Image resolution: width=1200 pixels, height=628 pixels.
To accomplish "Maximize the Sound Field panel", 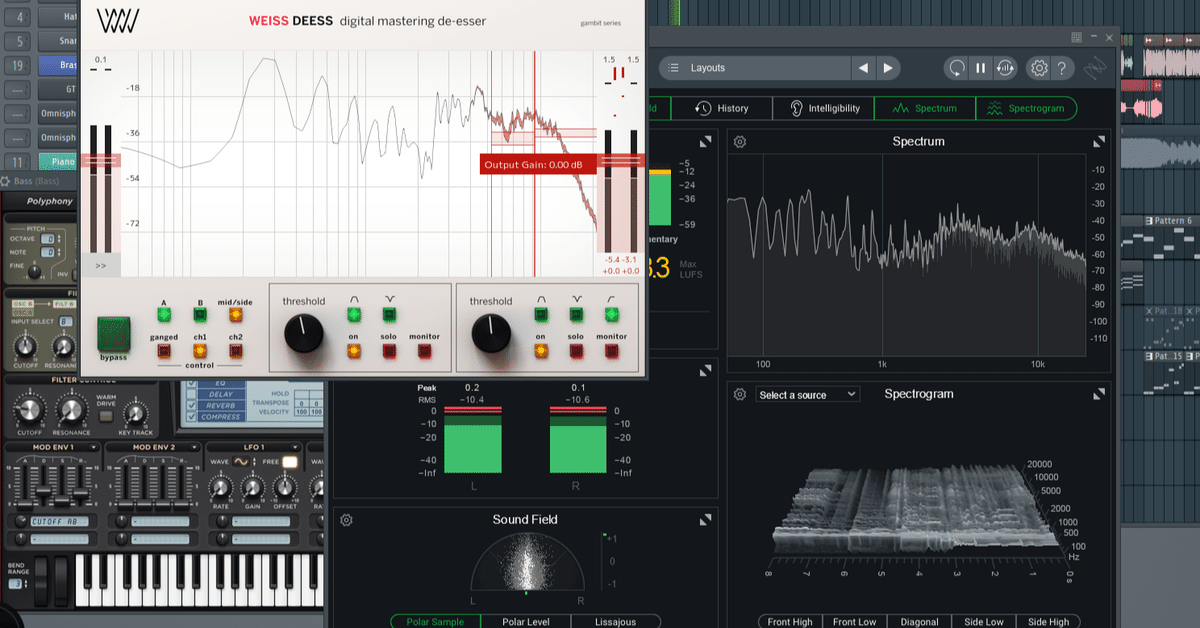I will click(706, 520).
